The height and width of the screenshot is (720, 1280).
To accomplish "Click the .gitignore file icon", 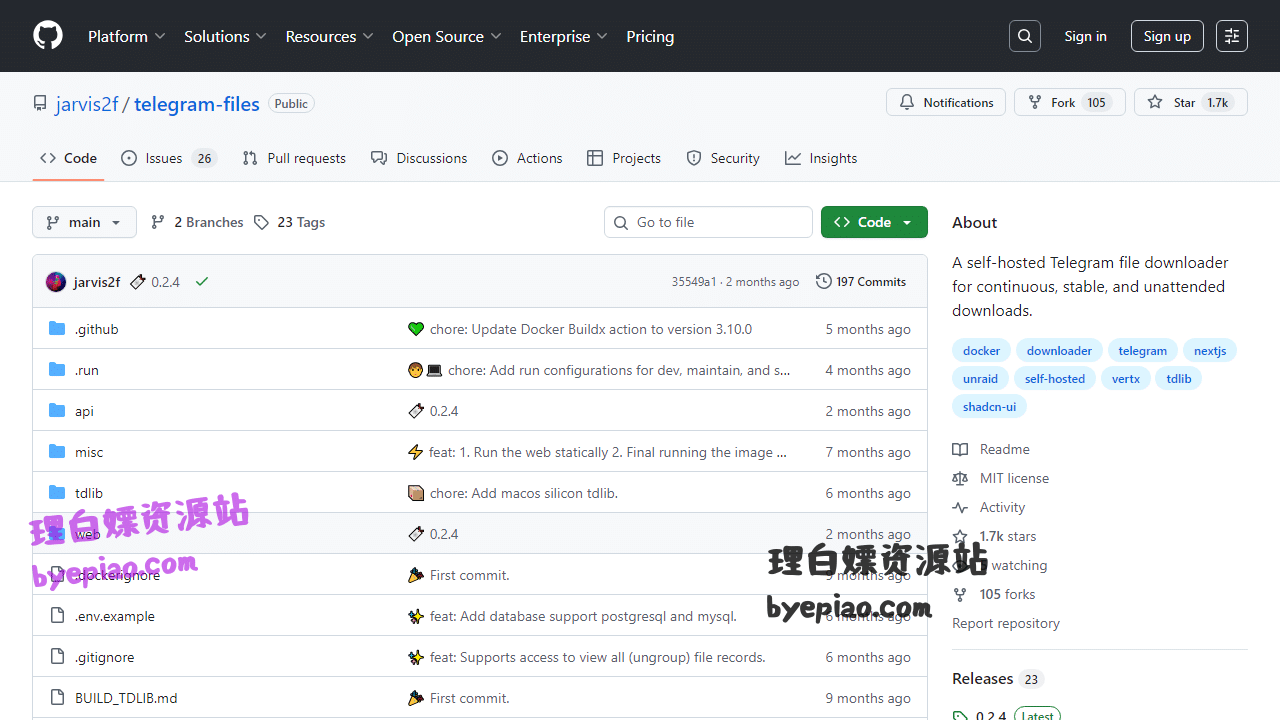I will [x=57, y=657].
